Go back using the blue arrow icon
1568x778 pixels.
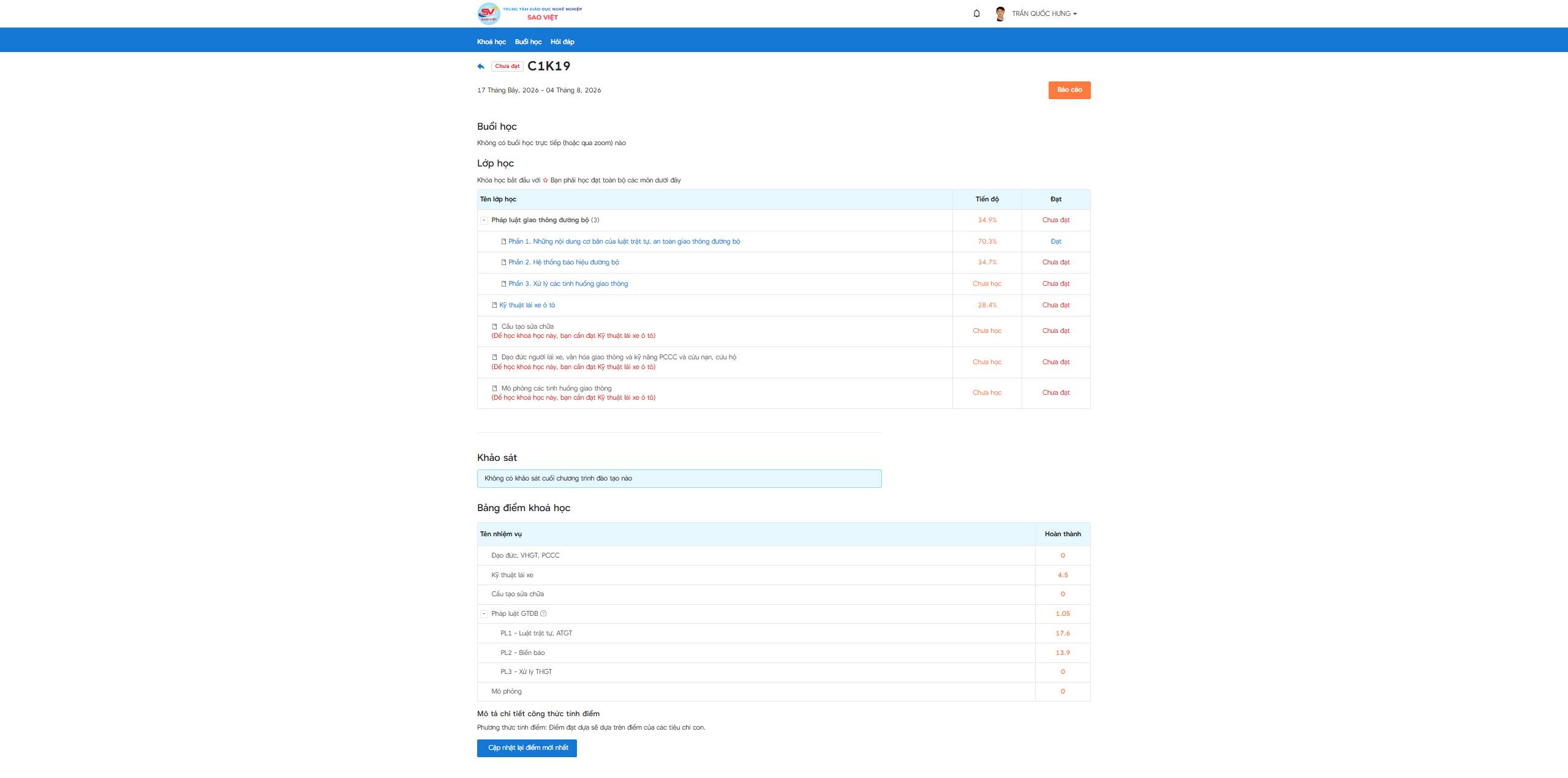click(x=481, y=66)
